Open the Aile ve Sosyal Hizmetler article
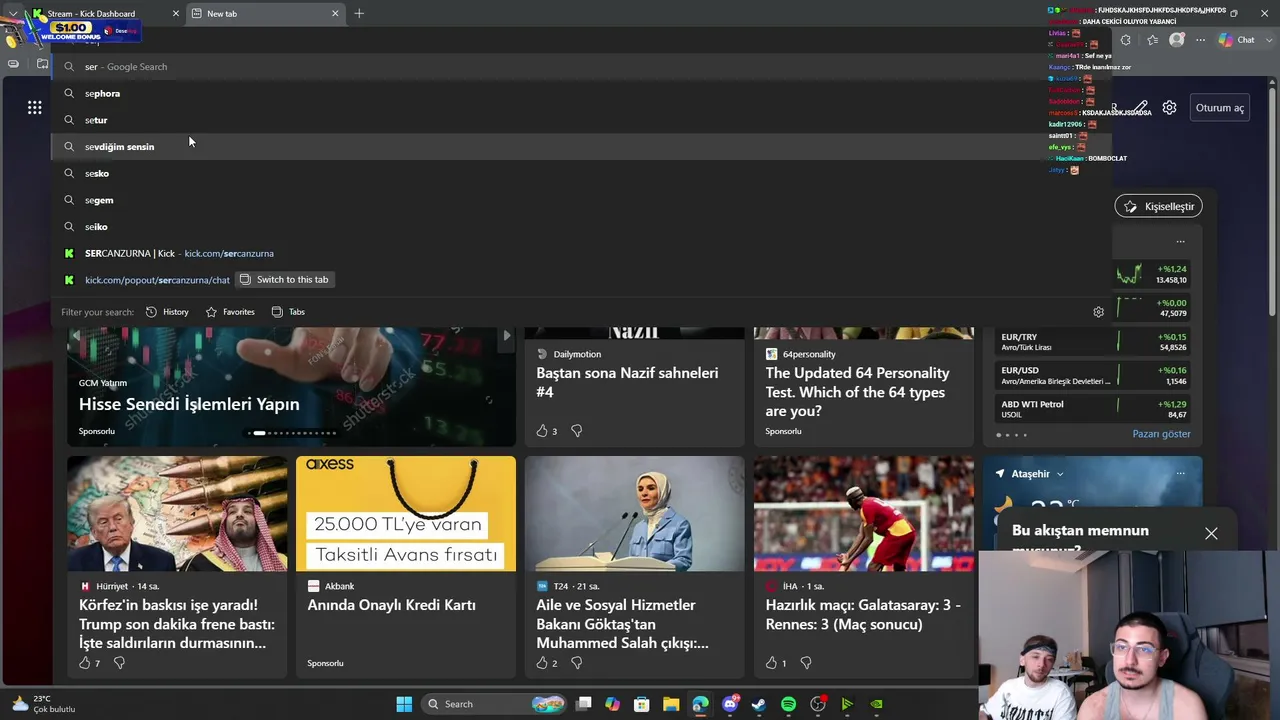The image size is (1280, 720). coord(624,624)
